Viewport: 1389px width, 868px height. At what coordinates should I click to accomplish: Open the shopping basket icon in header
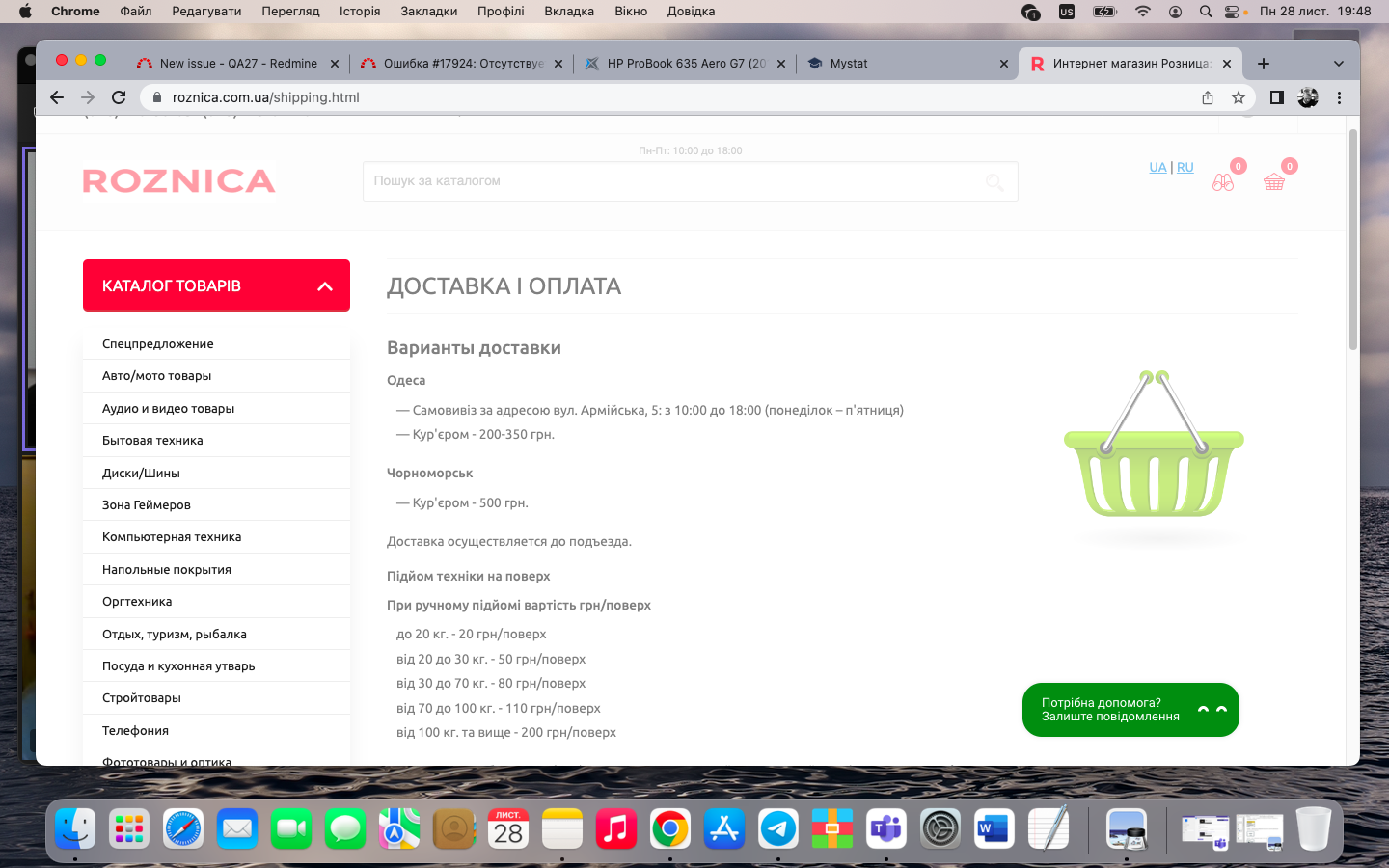point(1274,181)
